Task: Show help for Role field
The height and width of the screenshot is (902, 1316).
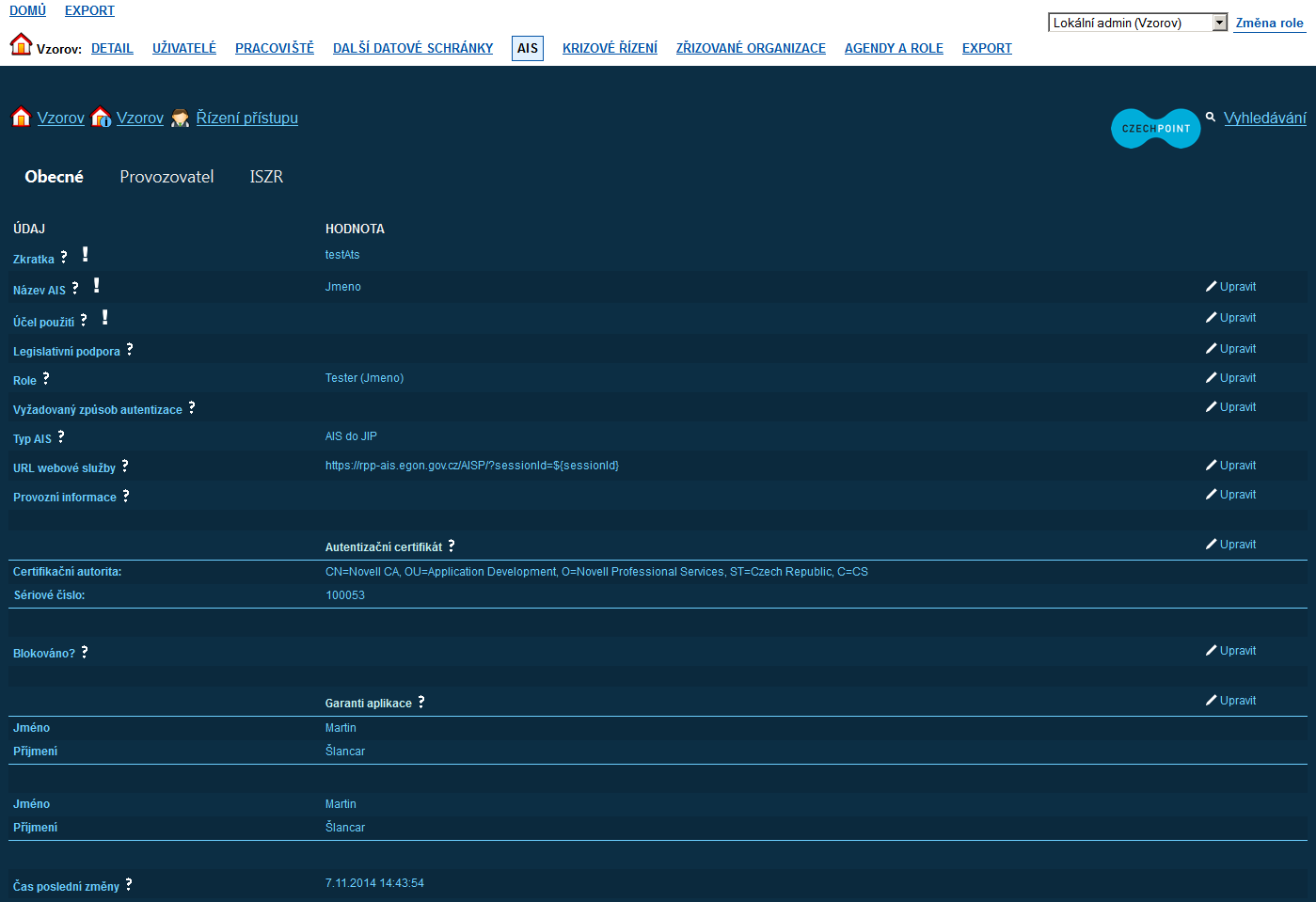Action: pyautogui.click(x=46, y=378)
